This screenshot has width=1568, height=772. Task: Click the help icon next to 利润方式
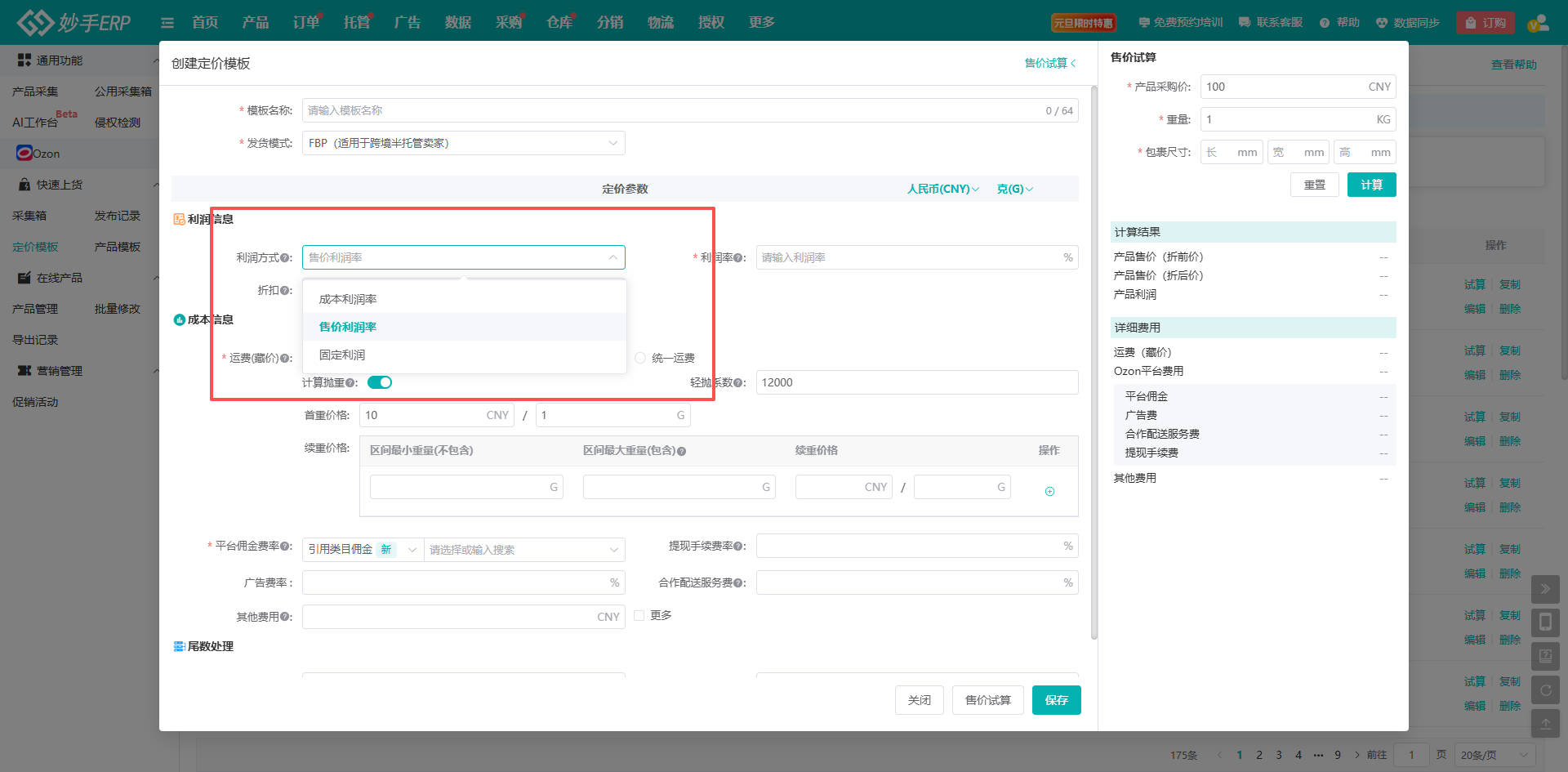(286, 258)
